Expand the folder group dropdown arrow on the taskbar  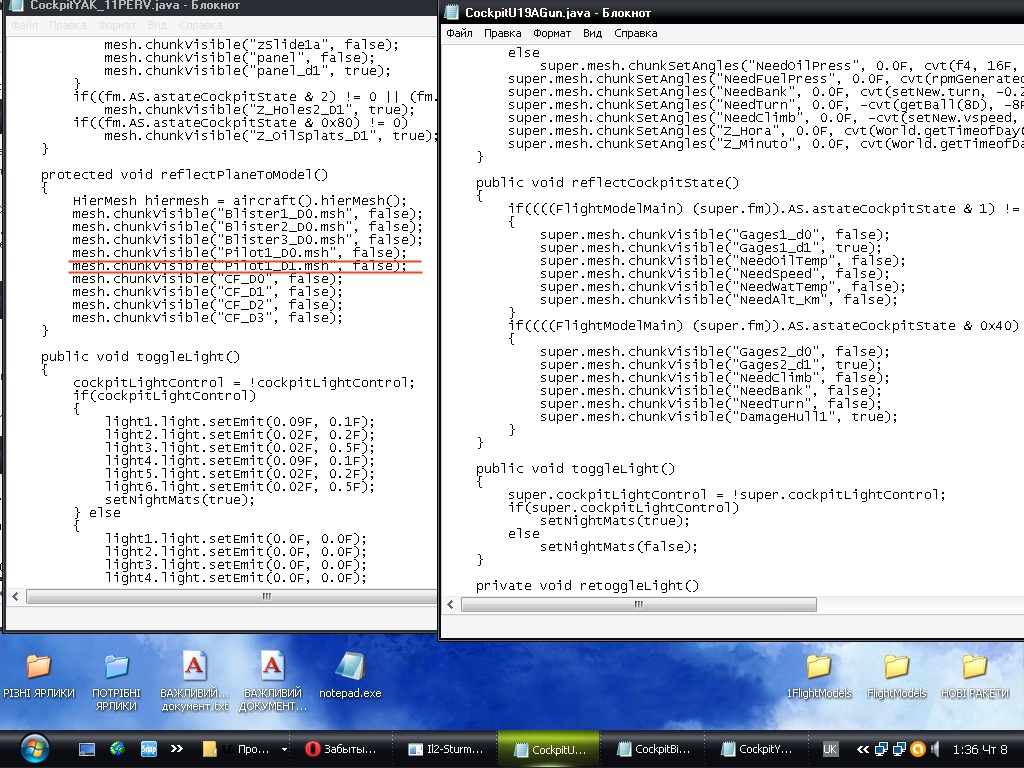pos(284,749)
